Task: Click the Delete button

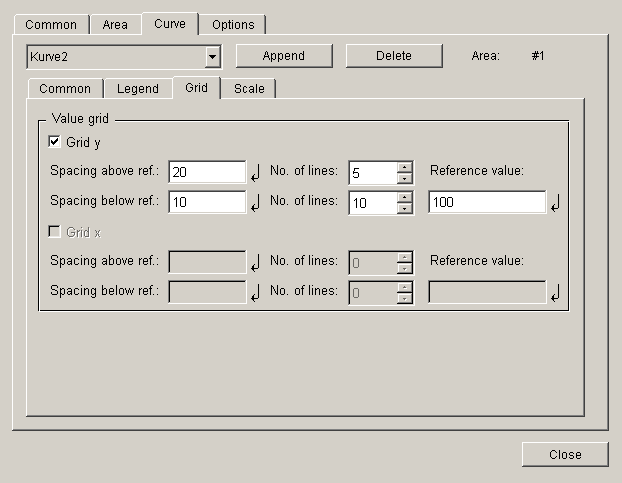Action: click(393, 56)
